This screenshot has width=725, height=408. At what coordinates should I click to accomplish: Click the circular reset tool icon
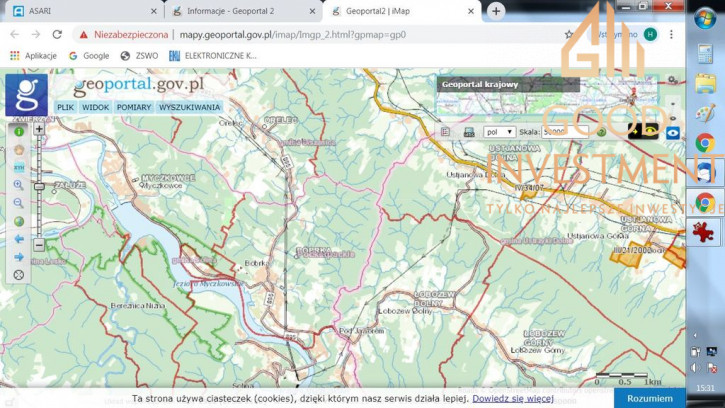[18, 275]
